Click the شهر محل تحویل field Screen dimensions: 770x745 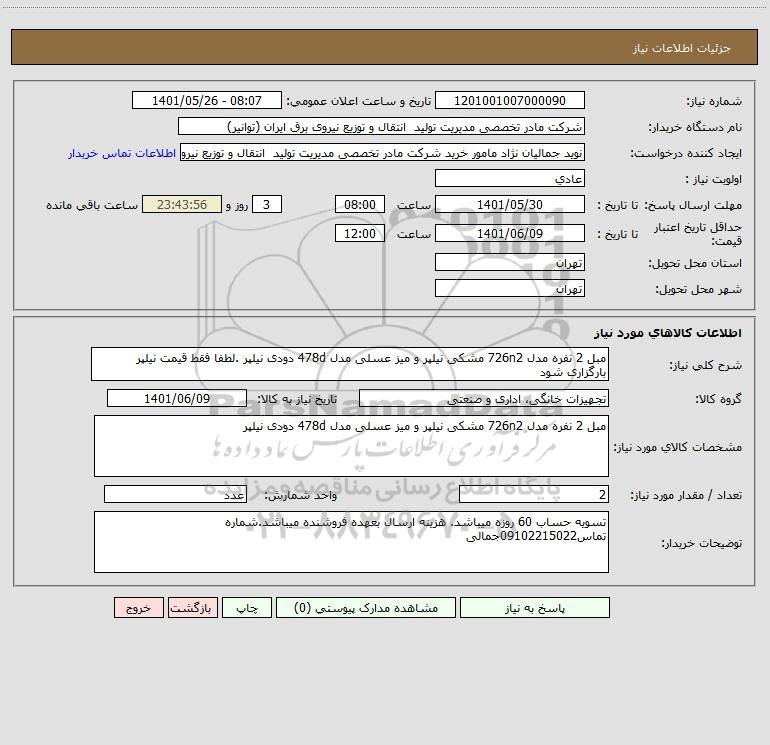click(510, 288)
